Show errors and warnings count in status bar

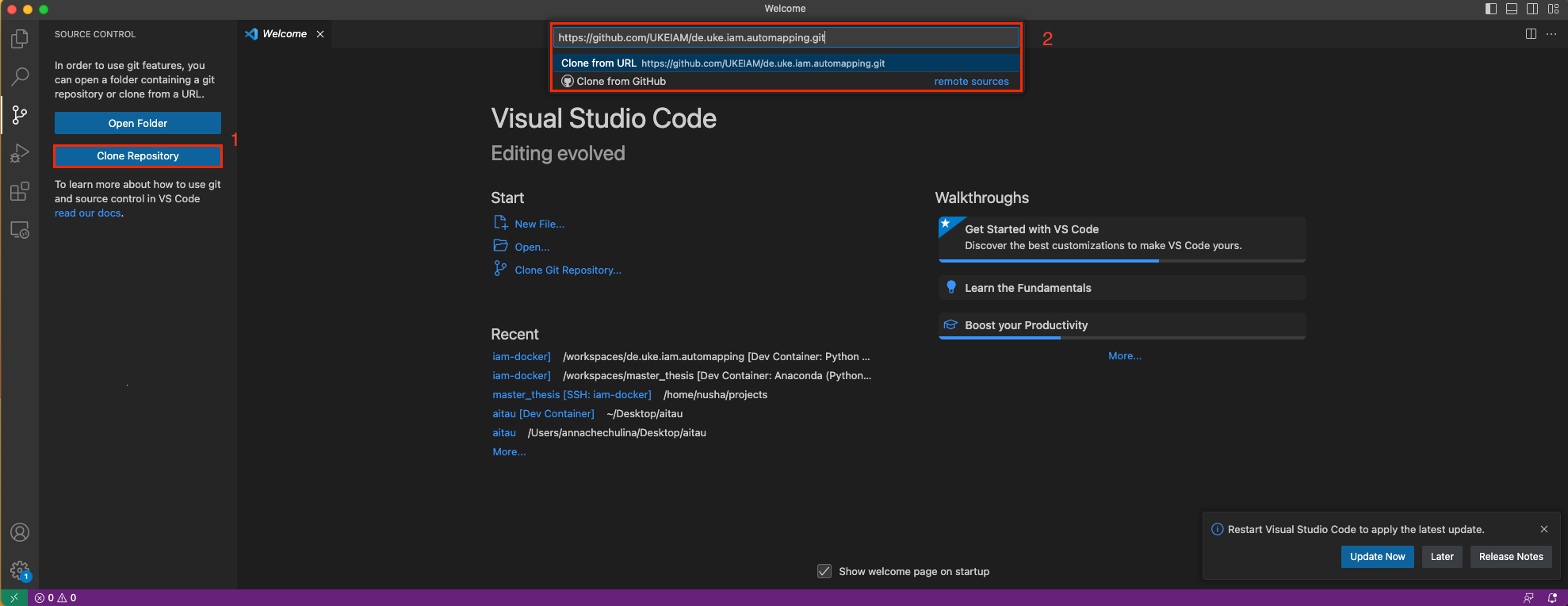tap(55, 597)
